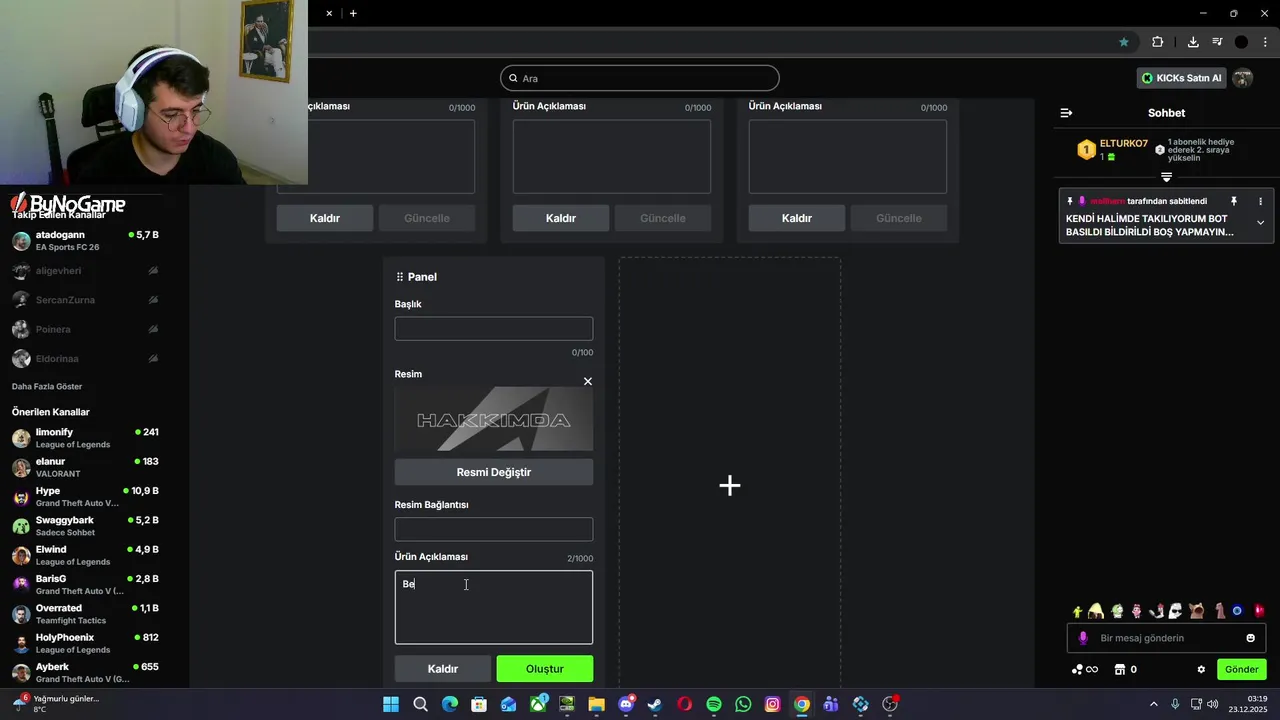
Task: Open BarisG channel in sidebar
Action: point(85,585)
